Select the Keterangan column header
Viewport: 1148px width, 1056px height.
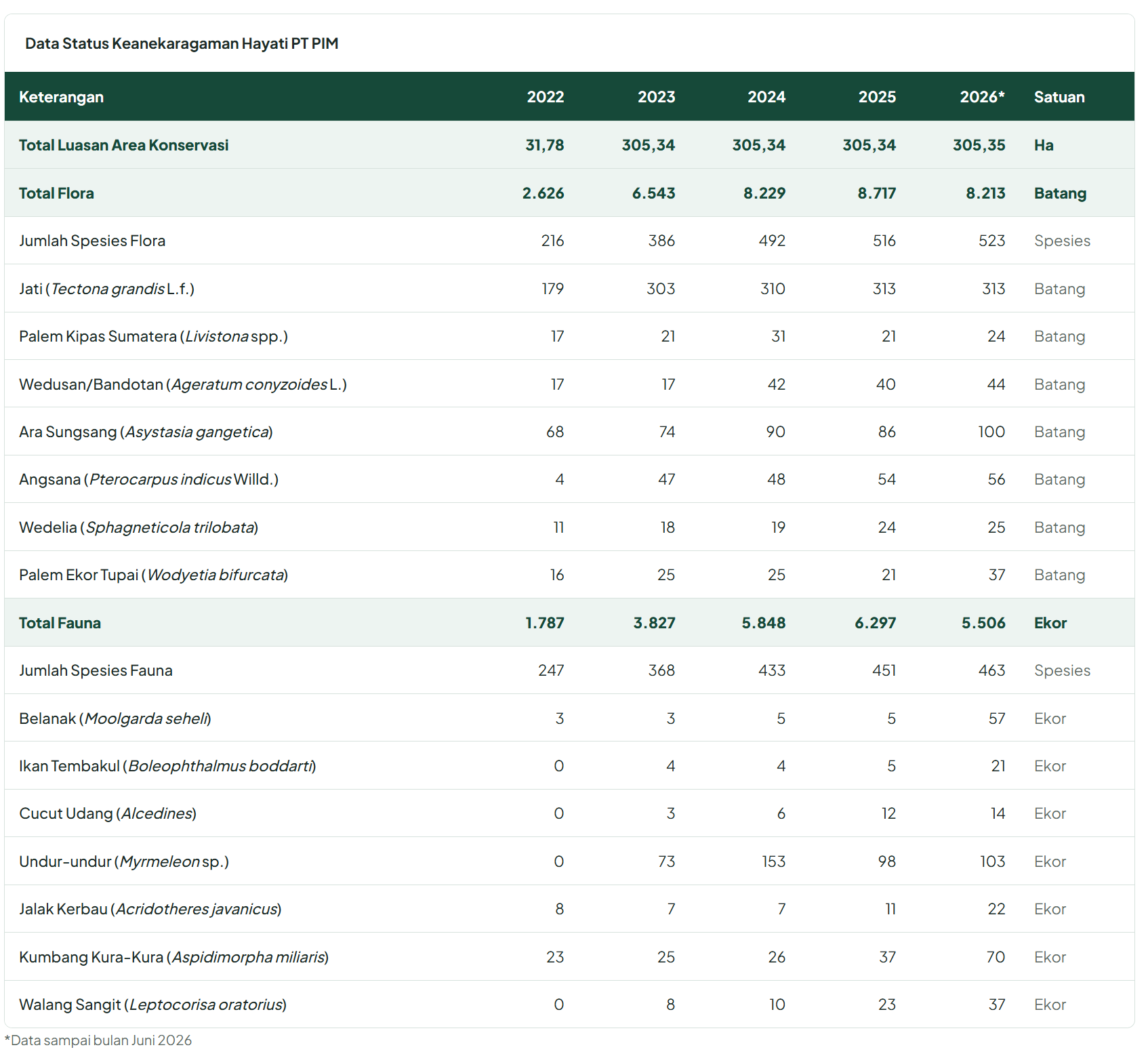coord(61,97)
